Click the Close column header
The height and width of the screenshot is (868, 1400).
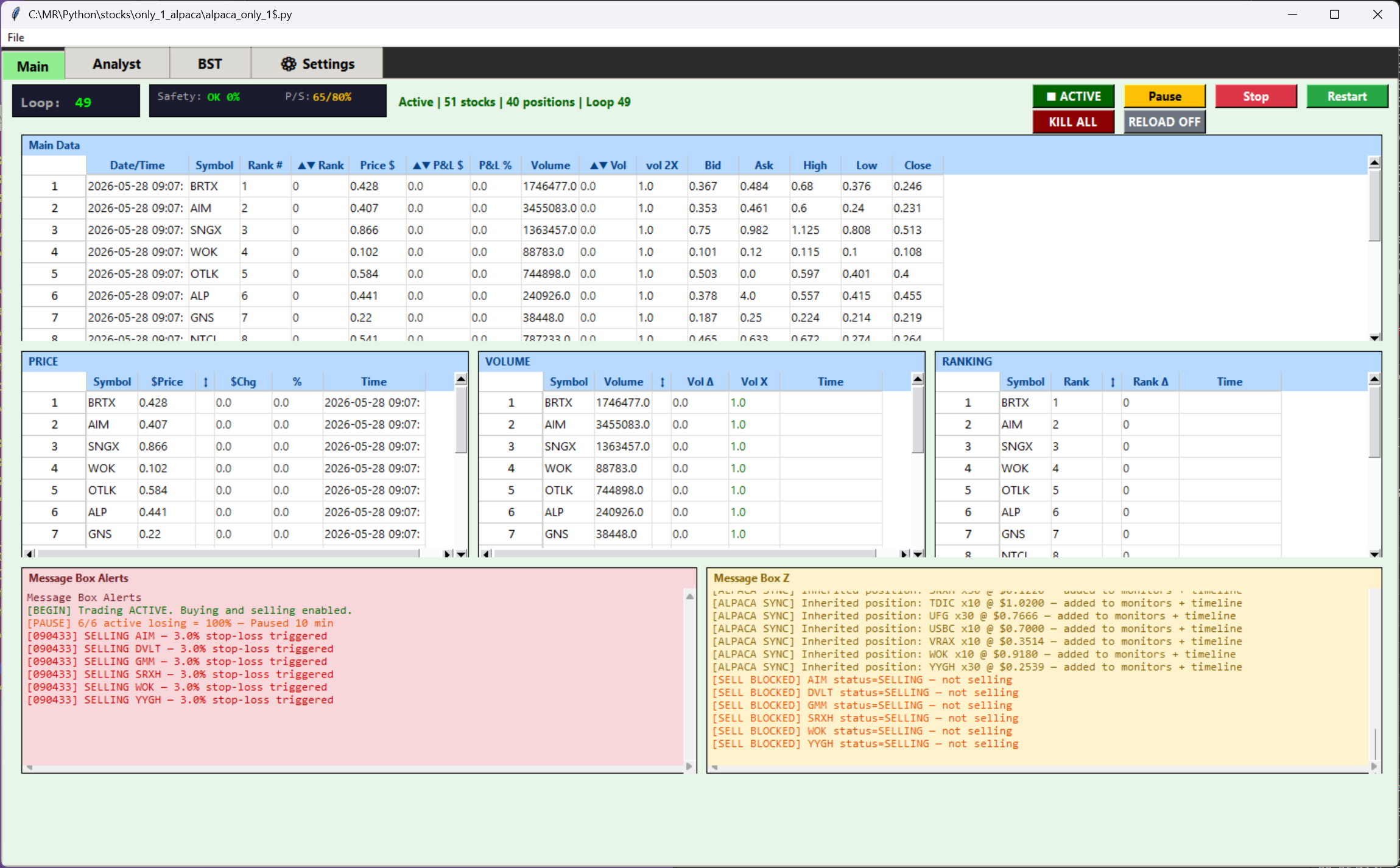point(917,165)
